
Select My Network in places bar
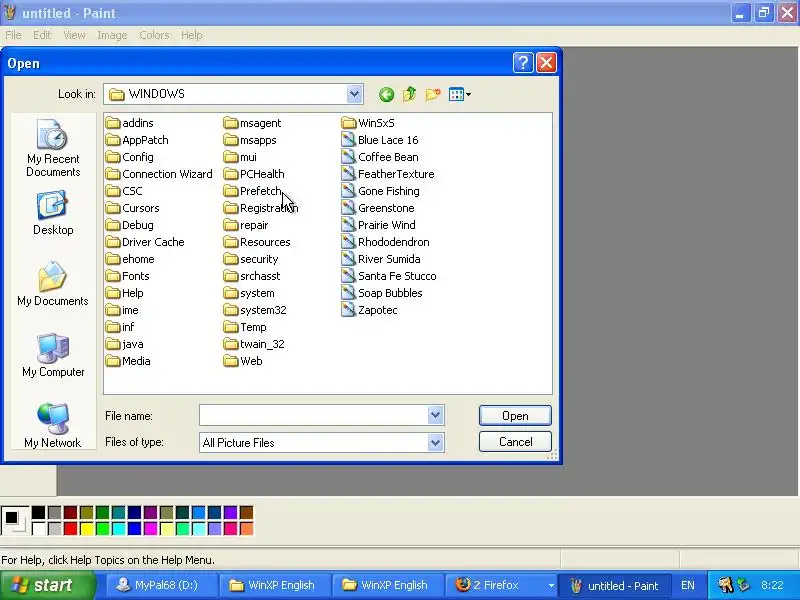53,426
